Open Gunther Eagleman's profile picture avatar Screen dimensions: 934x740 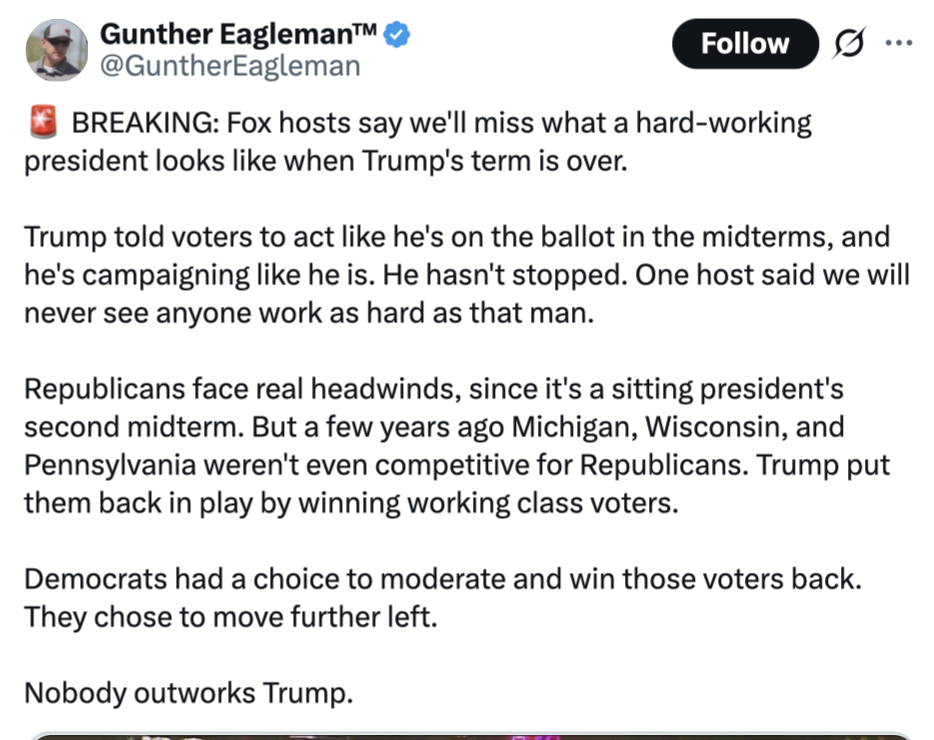pyautogui.click(x=57, y=50)
